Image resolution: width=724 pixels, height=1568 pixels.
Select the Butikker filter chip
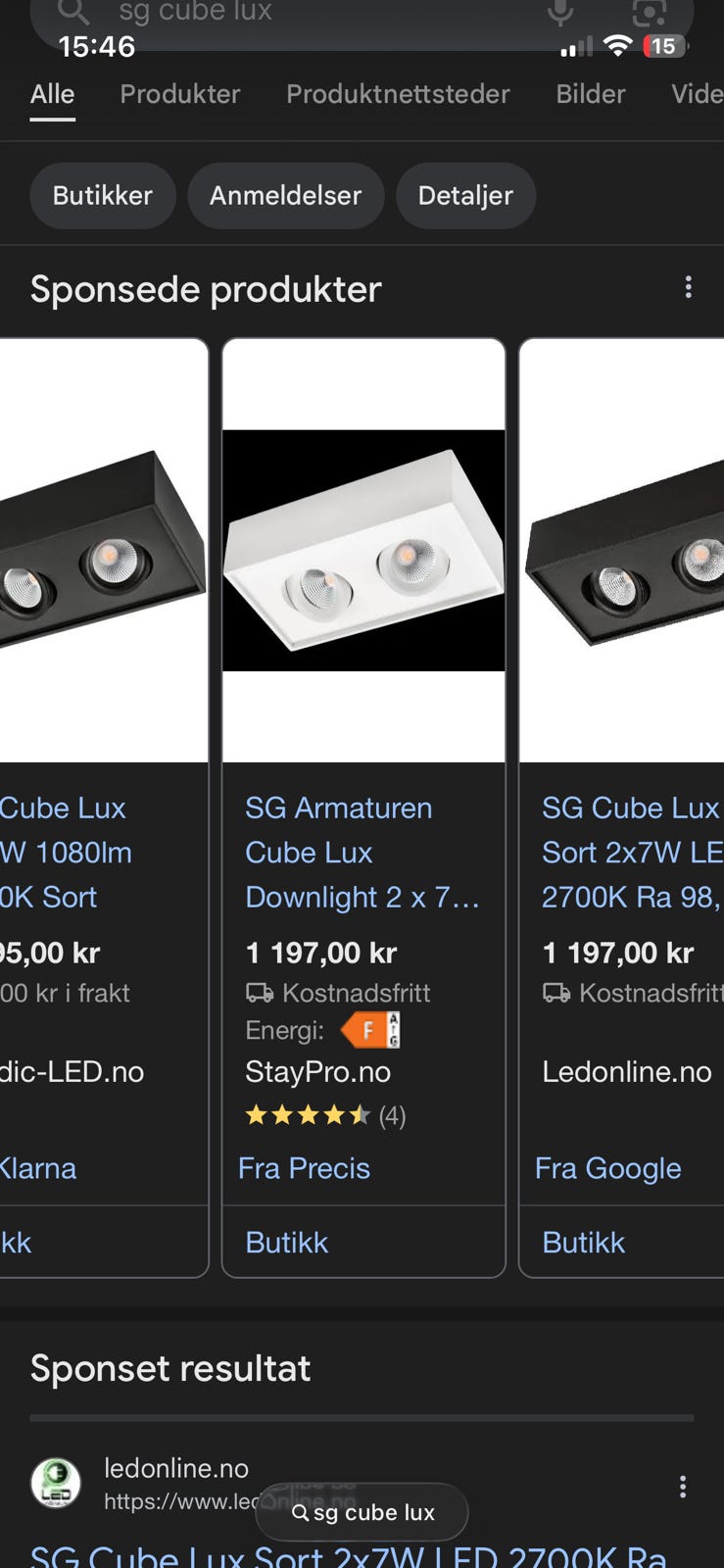[x=103, y=195]
